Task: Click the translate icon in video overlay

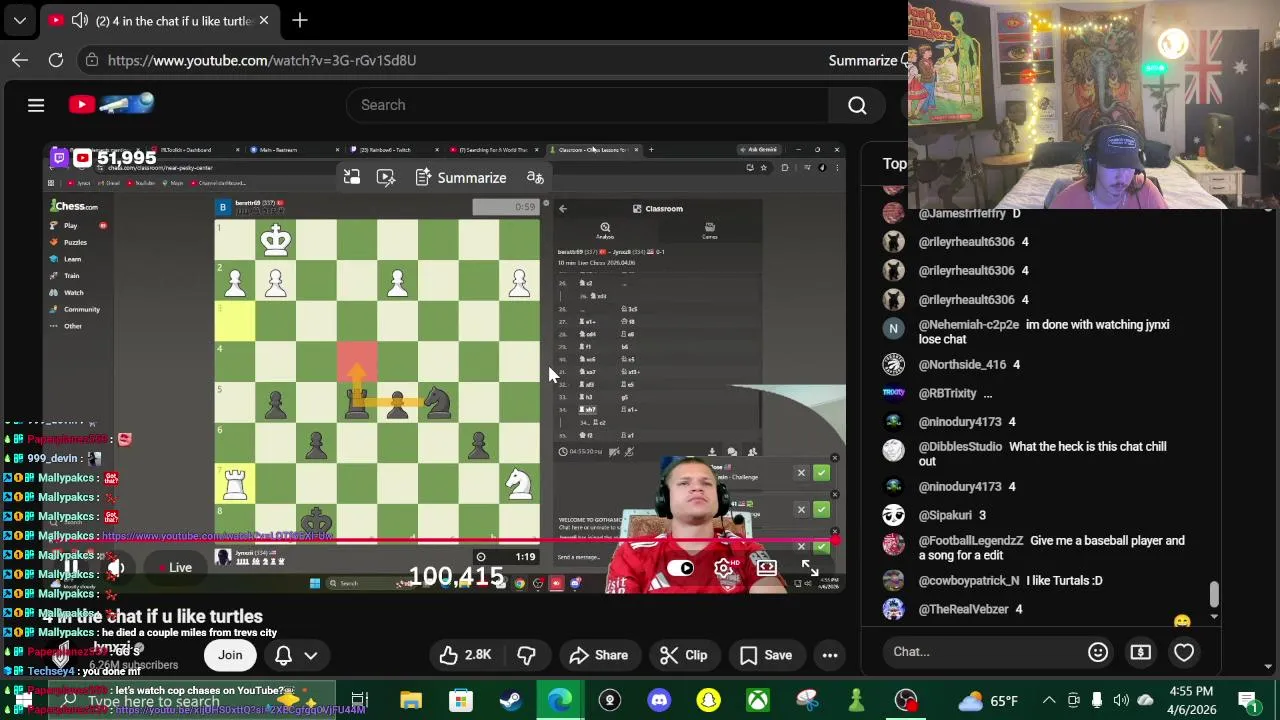Action: click(535, 177)
